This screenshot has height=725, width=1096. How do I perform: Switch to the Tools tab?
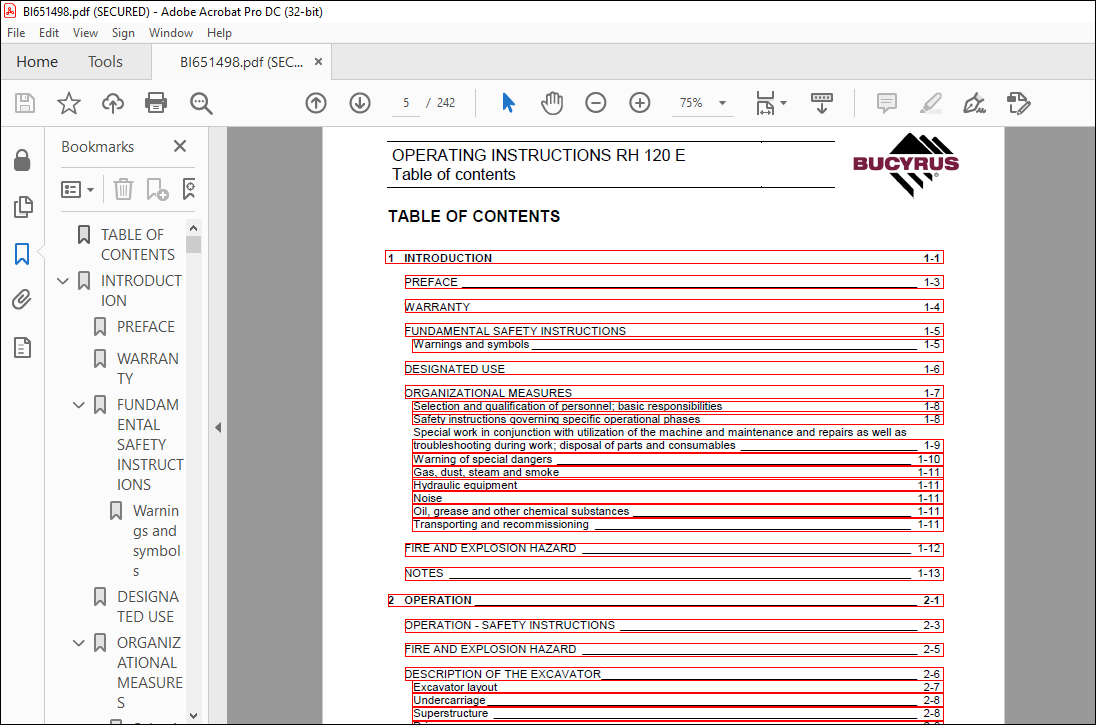(x=106, y=62)
